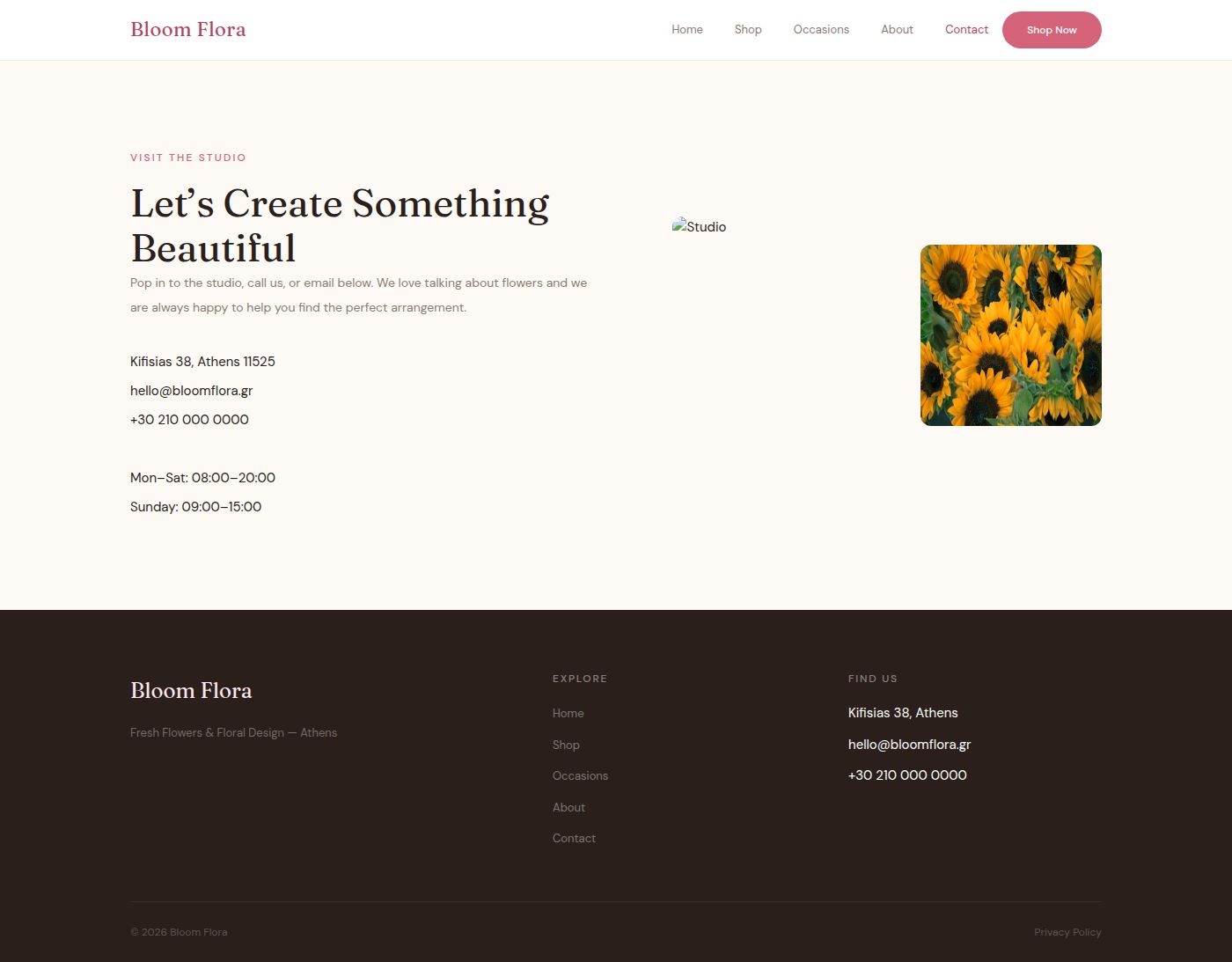Click the +30 210 000 0000 phone in contact section
This screenshot has width=1232, height=962.
[189, 420]
